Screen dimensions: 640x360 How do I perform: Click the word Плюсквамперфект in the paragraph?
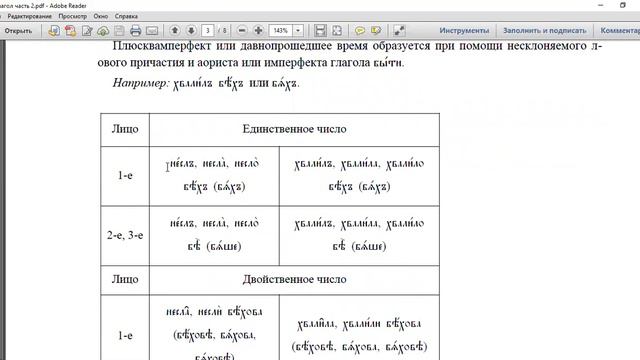tap(162, 46)
